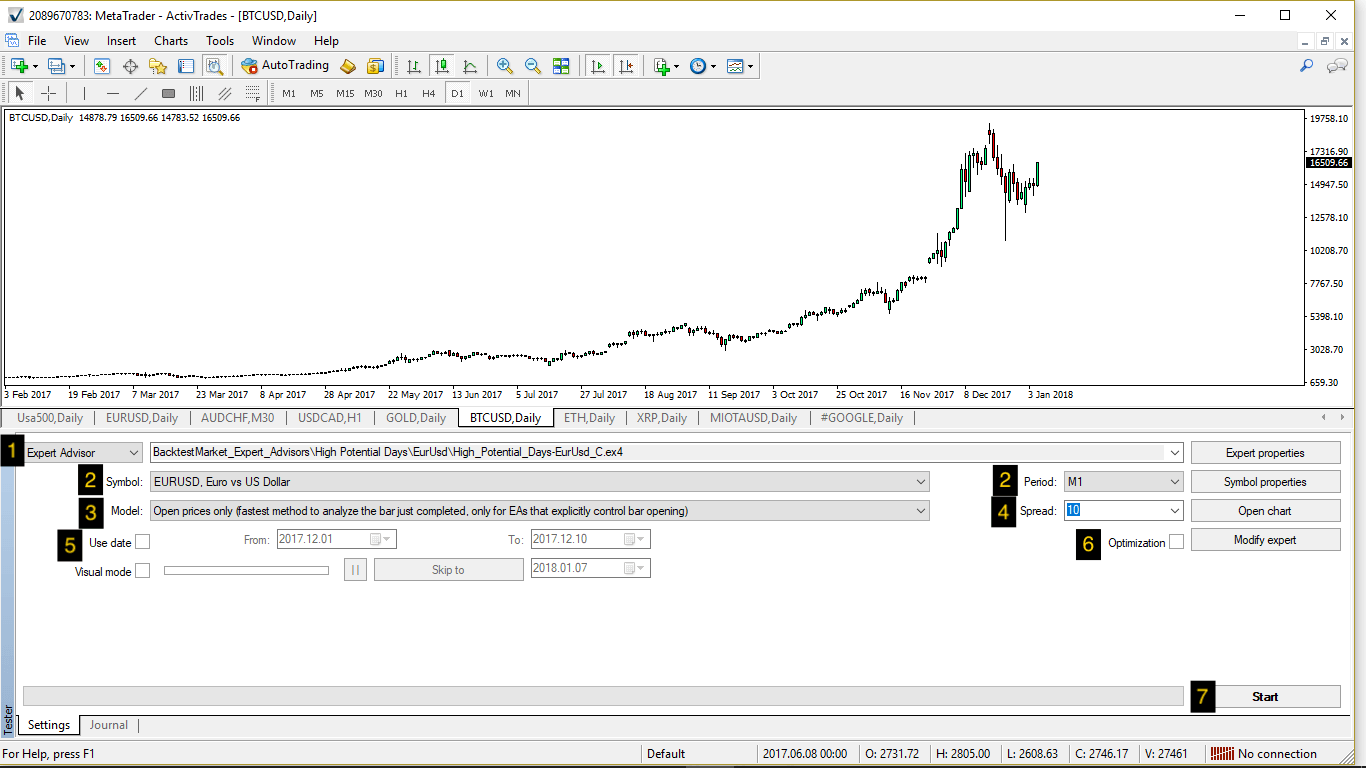Click the AutoTrading toolbar button
Viewport: 1366px width, 768px height.
pos(285,66)
